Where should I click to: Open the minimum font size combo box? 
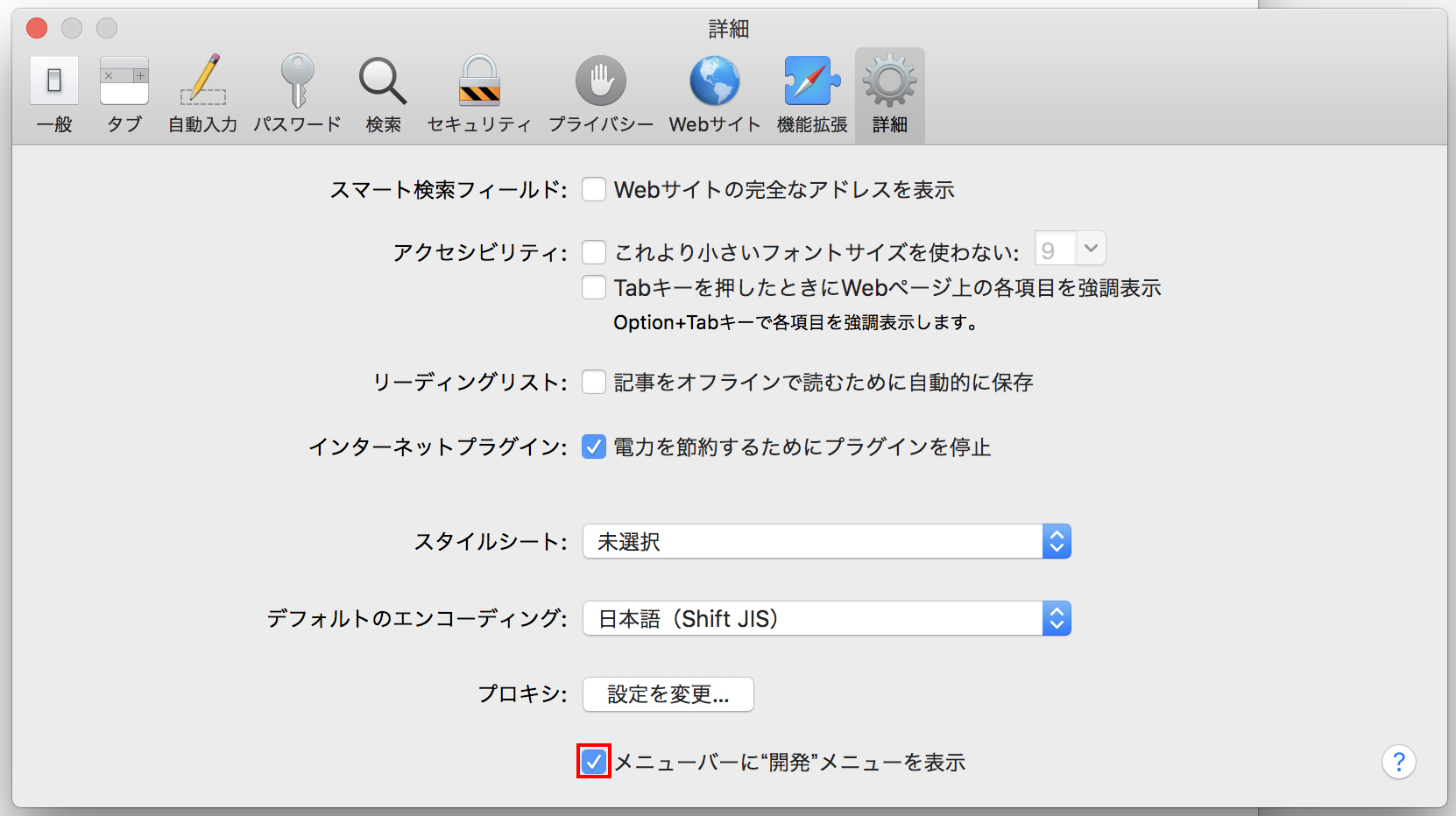pos(1090,250)
